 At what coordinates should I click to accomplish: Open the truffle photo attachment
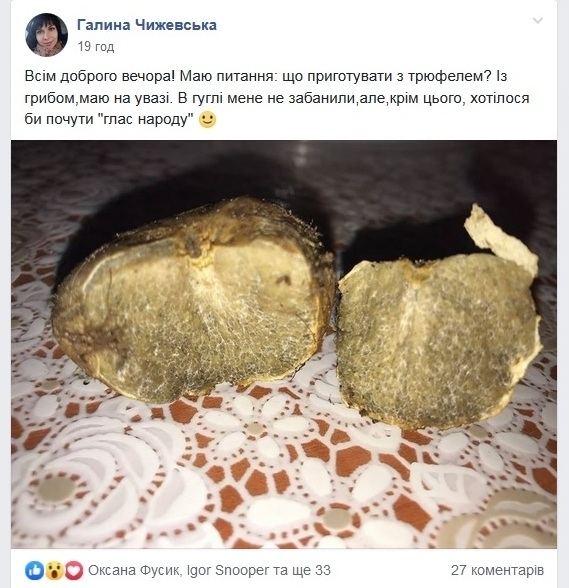284,344
